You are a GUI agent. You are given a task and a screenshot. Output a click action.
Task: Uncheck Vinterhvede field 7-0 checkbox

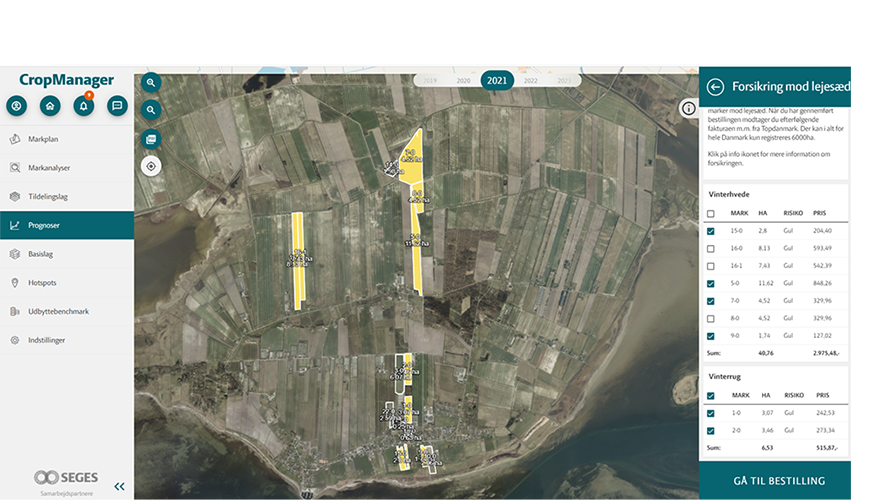tap(711, 301)
